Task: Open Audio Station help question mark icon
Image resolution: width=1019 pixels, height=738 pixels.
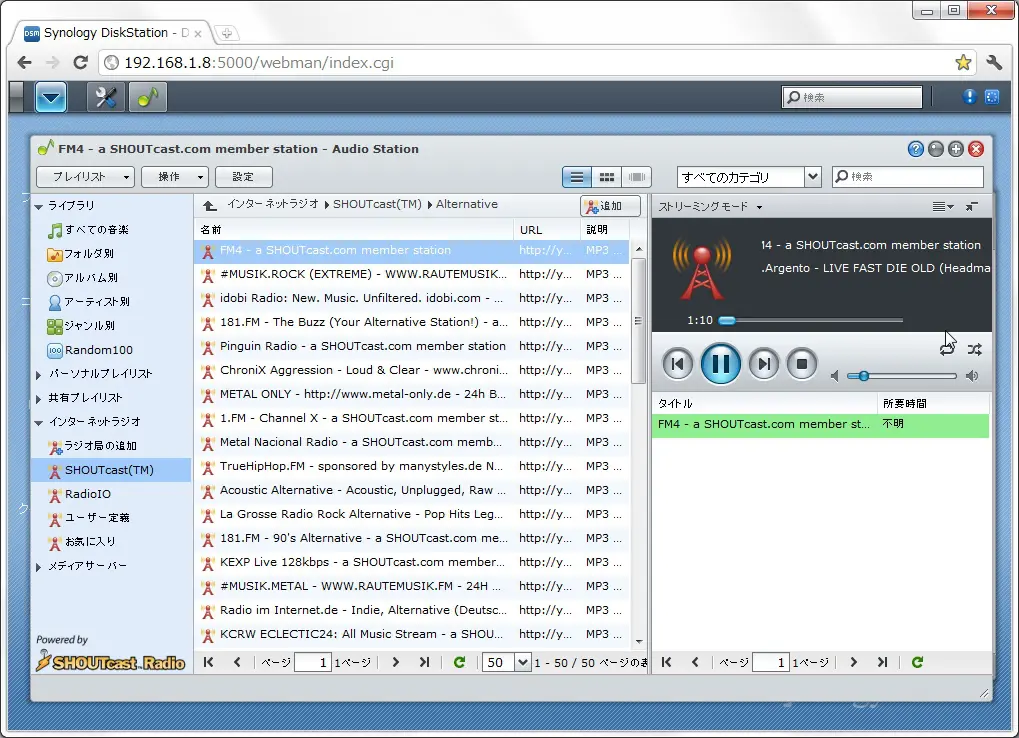Action: point(916,149)
